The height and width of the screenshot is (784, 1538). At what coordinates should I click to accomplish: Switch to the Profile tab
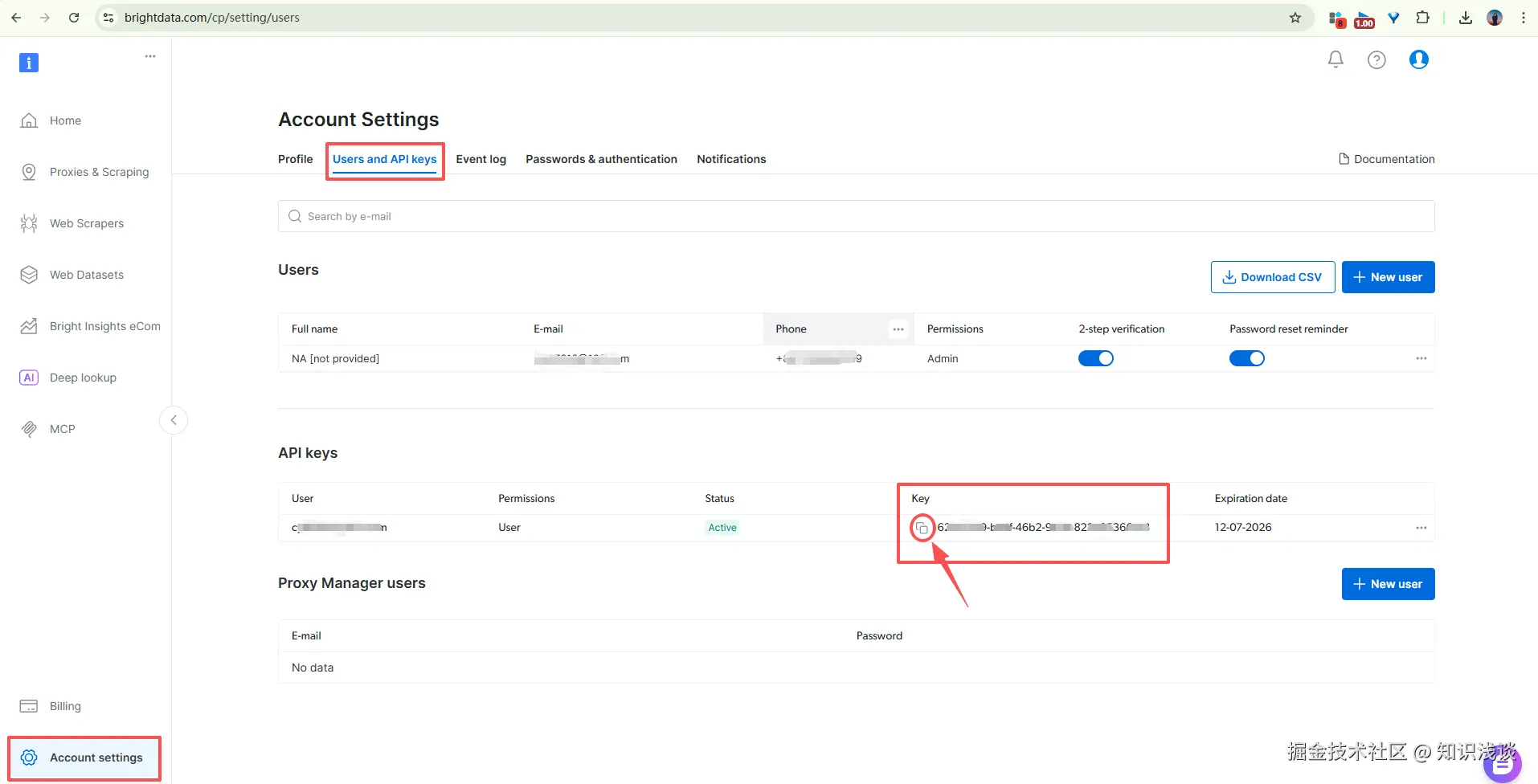(296, 159)
